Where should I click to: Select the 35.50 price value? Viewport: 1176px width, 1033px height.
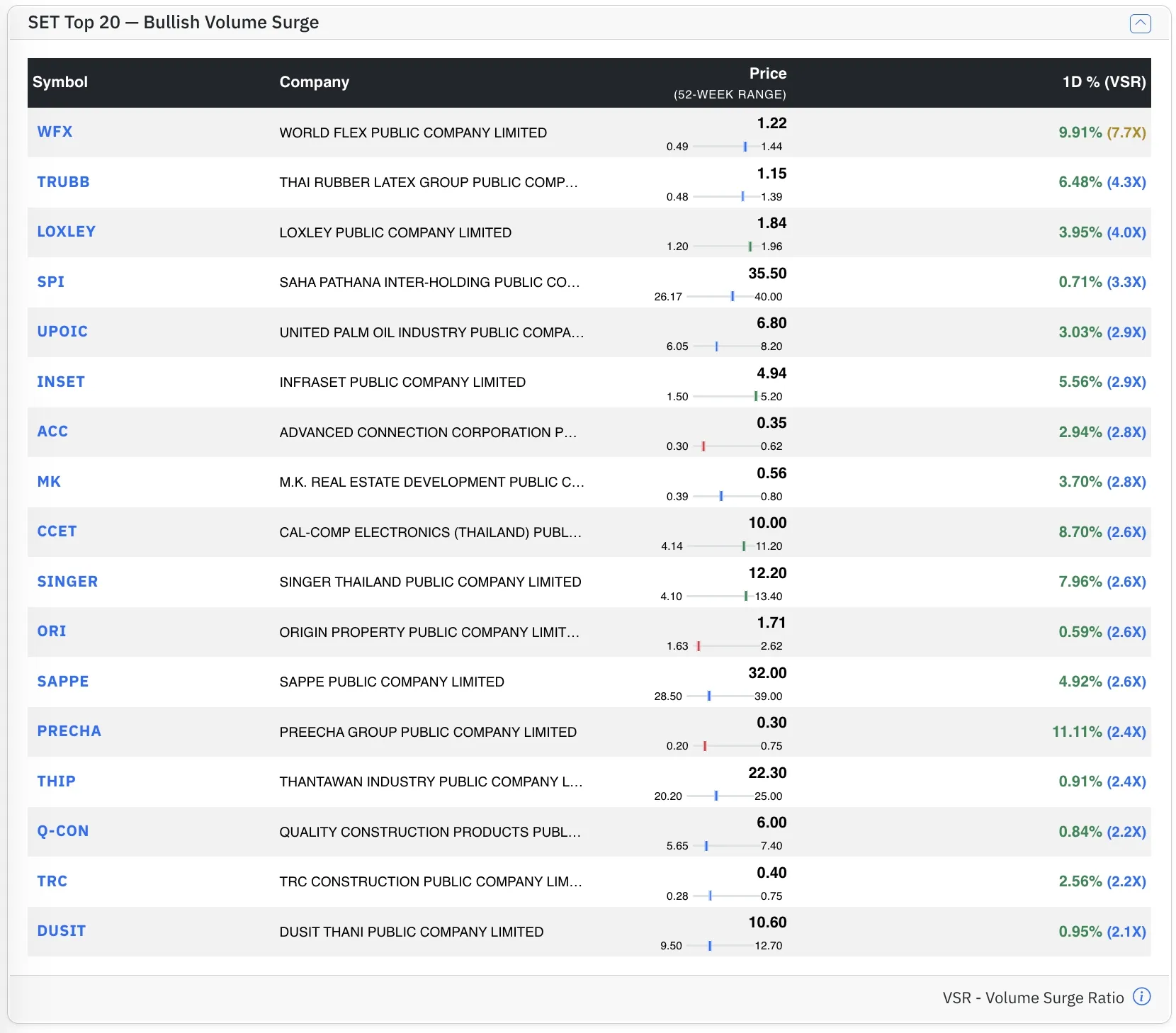point(767,273)
